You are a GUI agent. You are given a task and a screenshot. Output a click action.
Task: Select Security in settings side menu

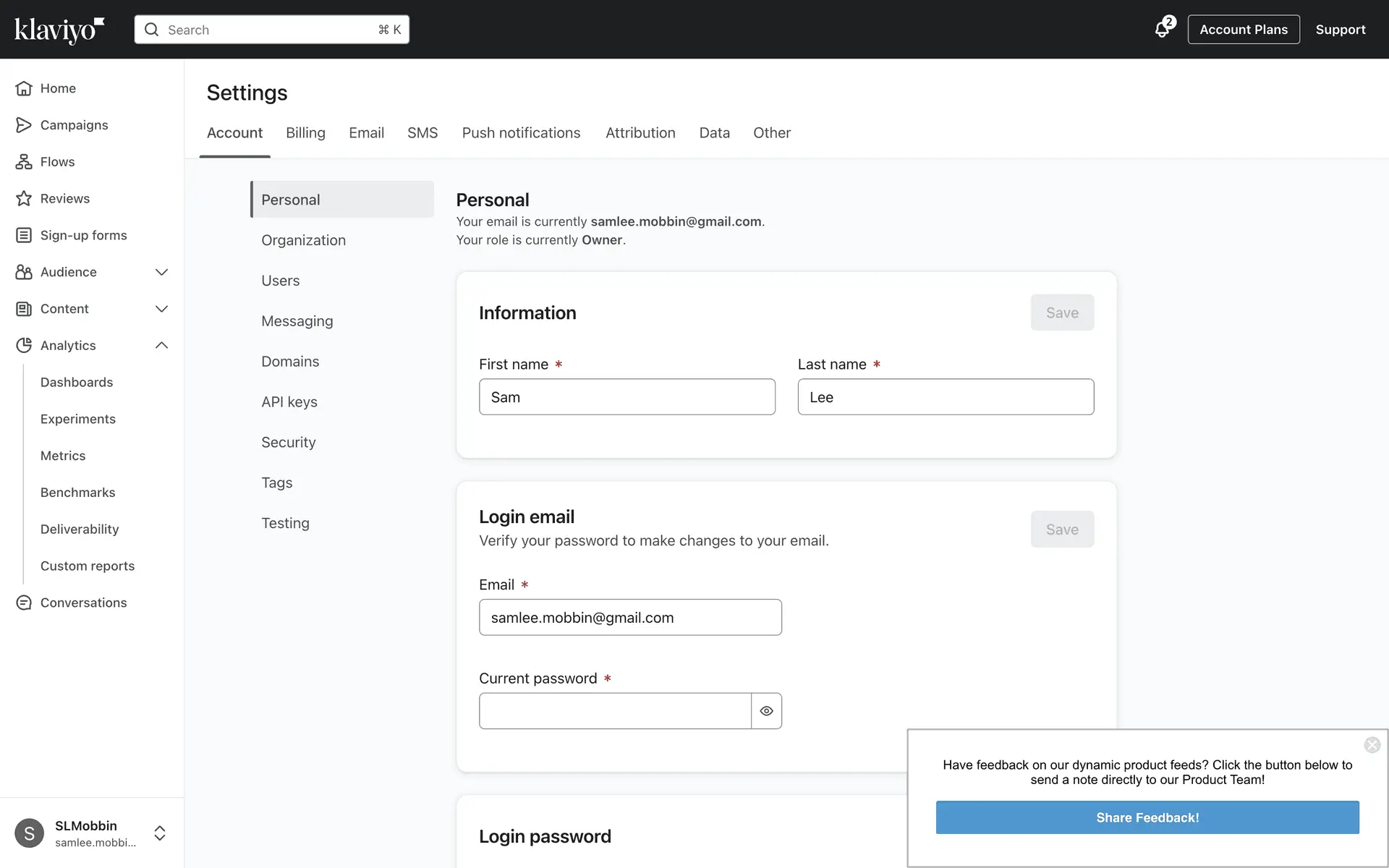[288, 442]
